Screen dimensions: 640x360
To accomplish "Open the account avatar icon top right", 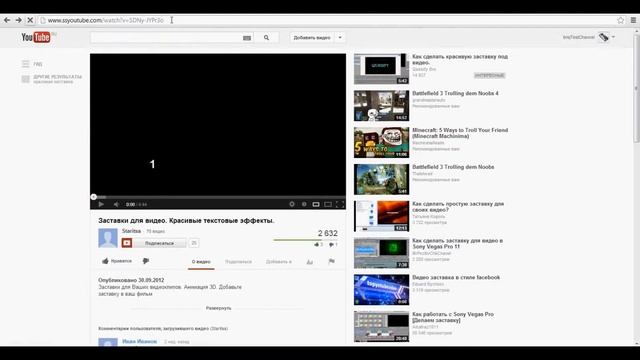I will click(x=604, y=37).
